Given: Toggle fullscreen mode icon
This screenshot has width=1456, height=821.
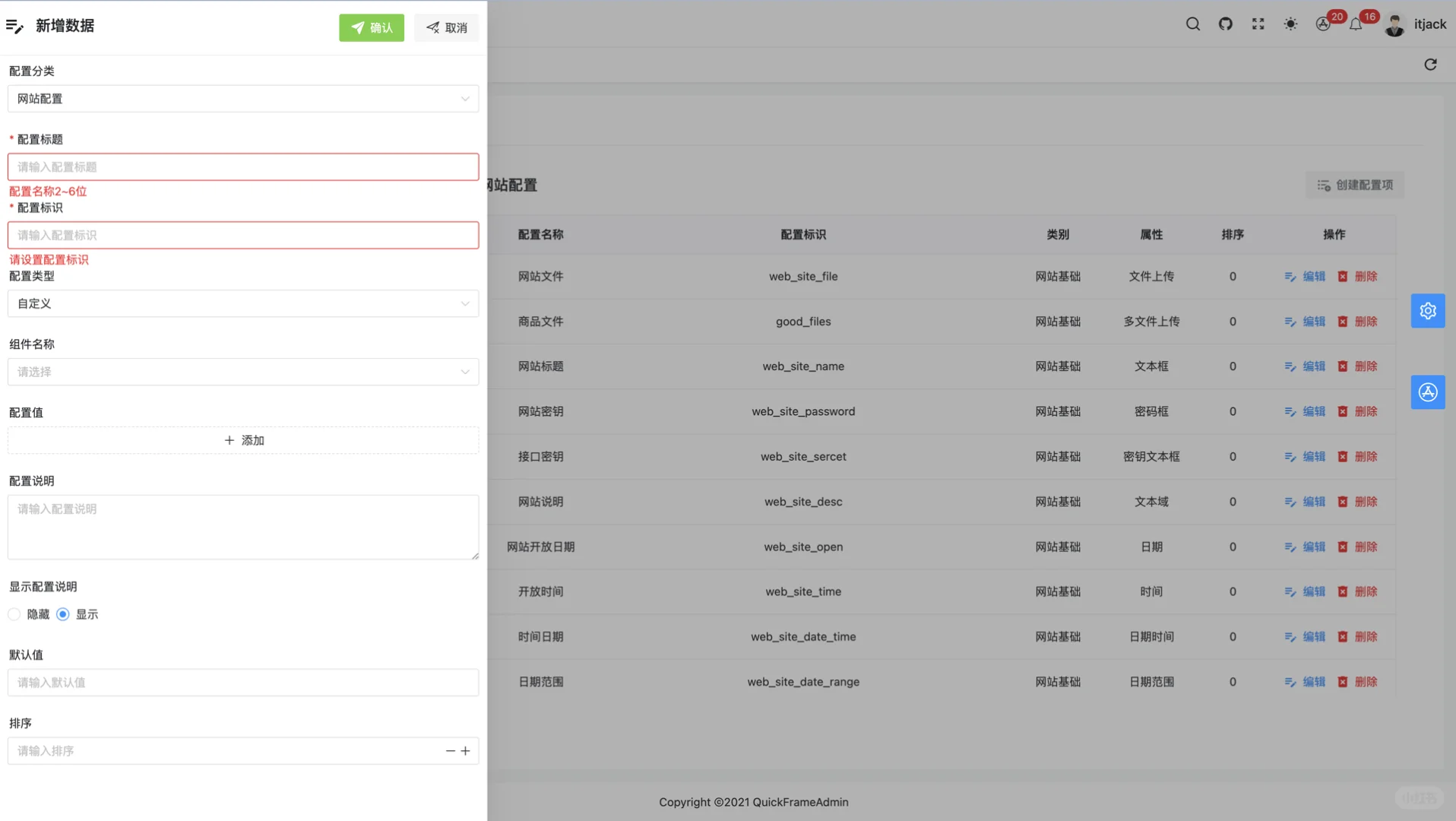Looking at the screenshot, I should click(1258, 24).
